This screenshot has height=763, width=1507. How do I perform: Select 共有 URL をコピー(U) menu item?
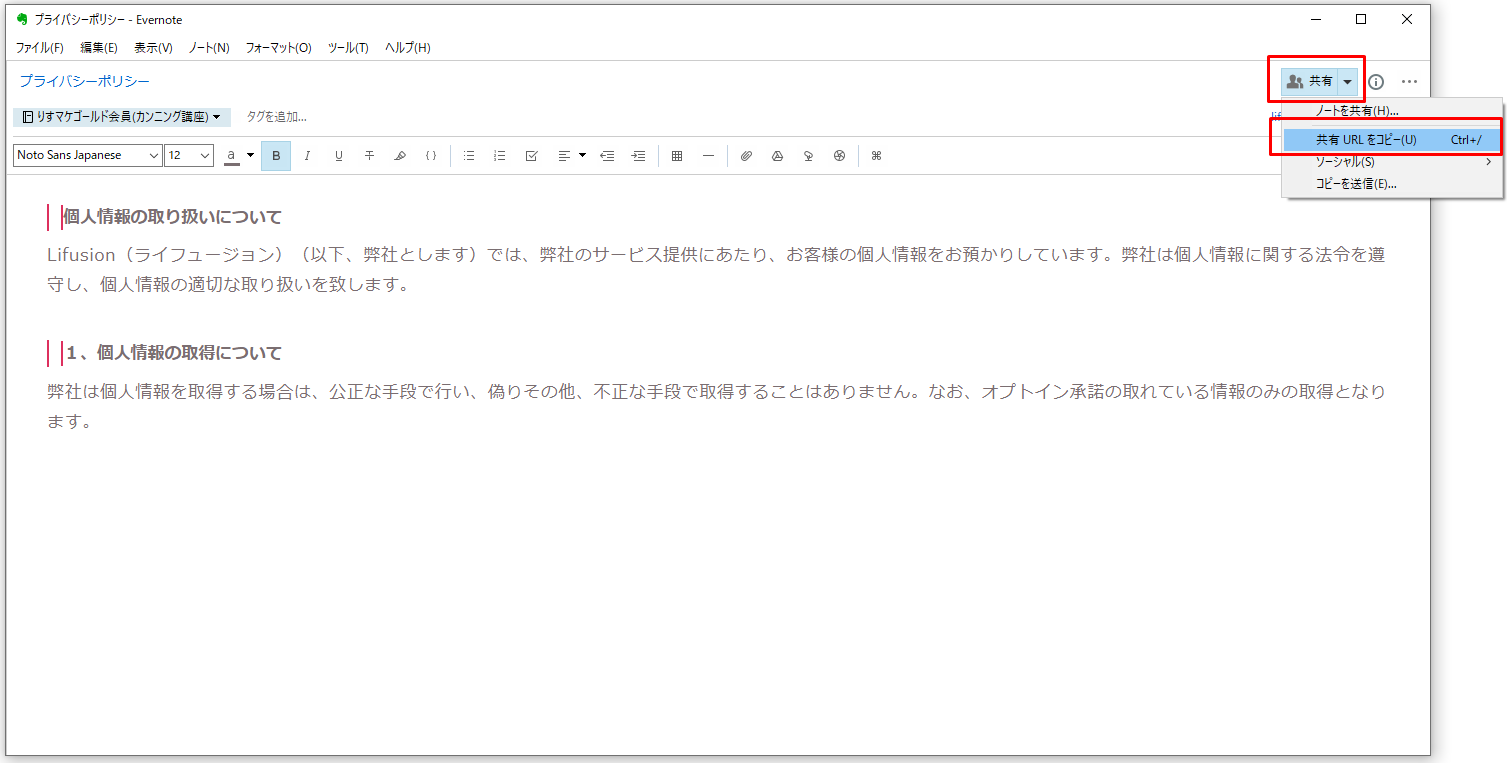pos(1392,140)
